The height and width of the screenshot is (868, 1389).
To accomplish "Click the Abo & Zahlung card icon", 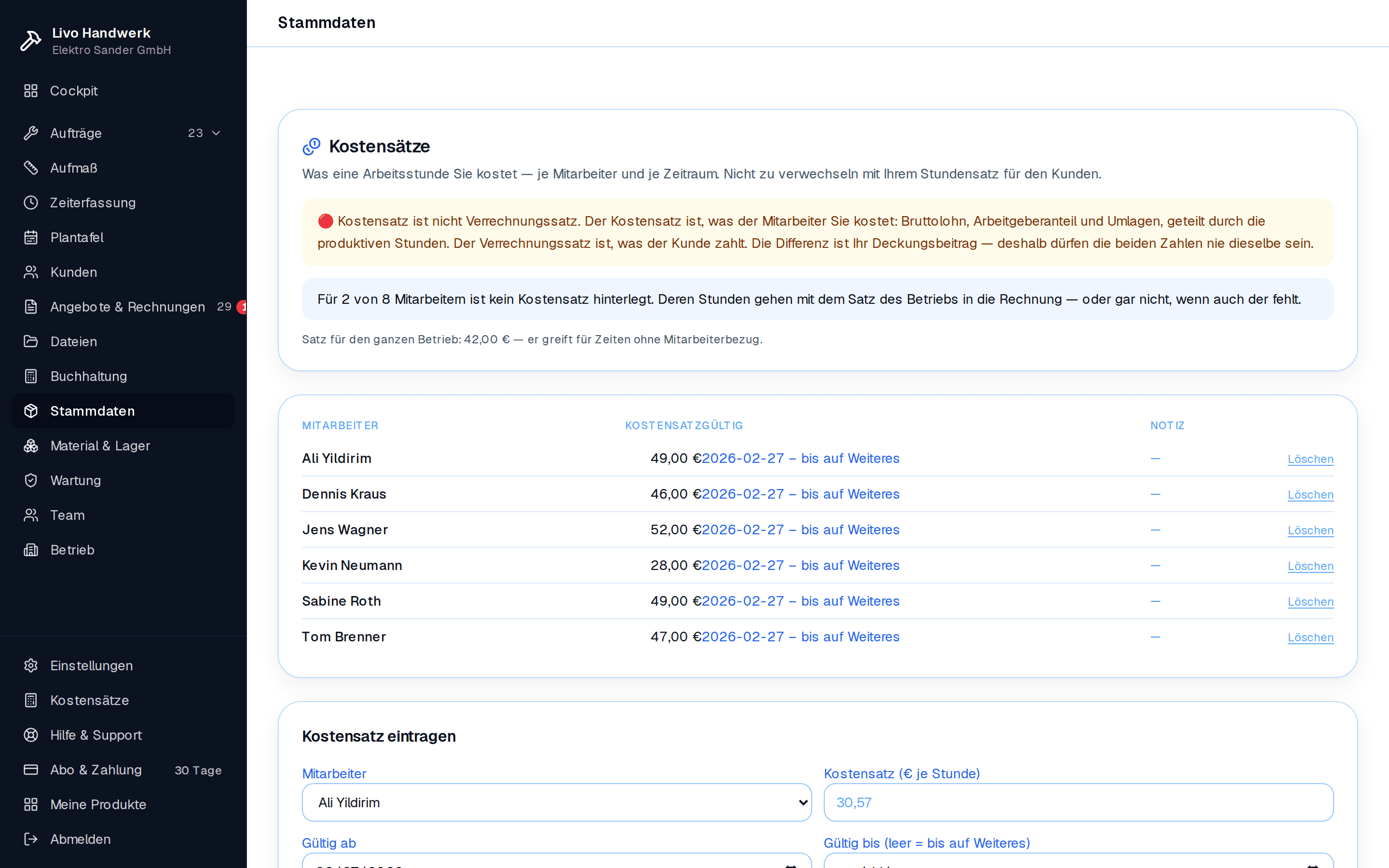I will (31, 770).
